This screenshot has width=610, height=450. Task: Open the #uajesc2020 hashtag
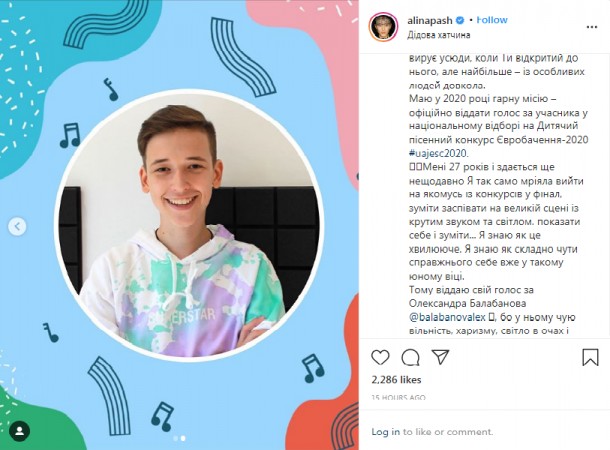(x=438, y=153)
